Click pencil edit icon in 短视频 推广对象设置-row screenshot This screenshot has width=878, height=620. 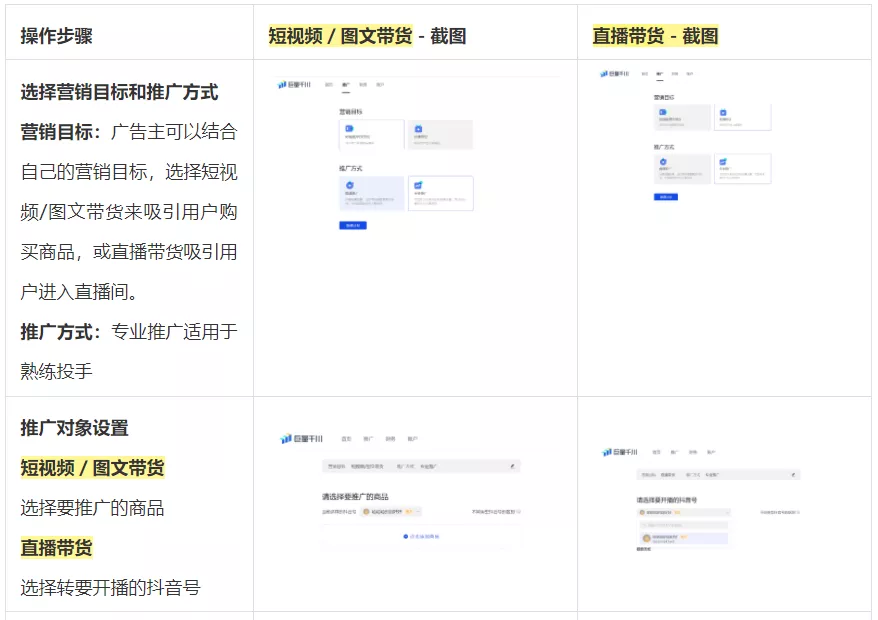tap(512, 466)
